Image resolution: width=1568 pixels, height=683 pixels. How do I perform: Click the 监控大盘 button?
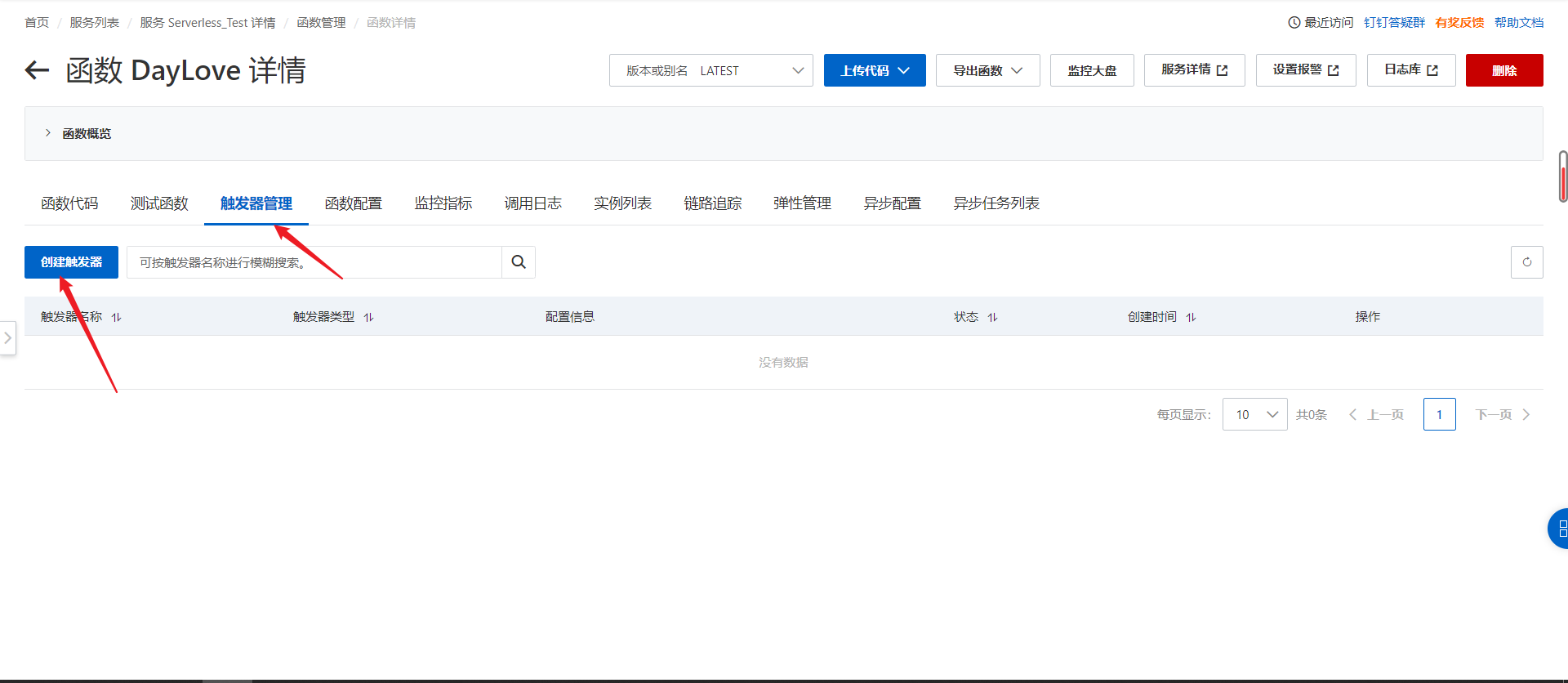(x=1092, y=70)
